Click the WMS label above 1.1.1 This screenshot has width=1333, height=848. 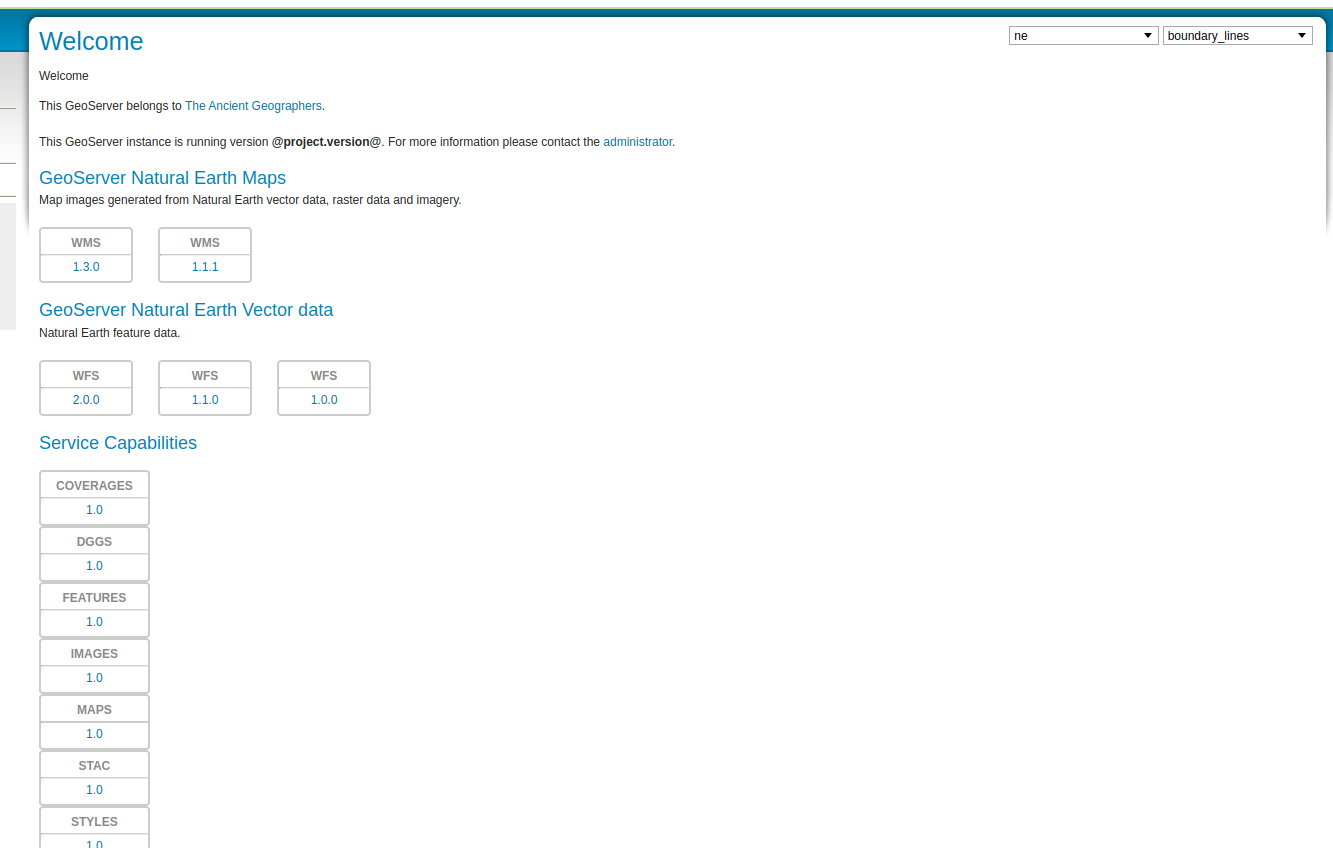point(205,243)
